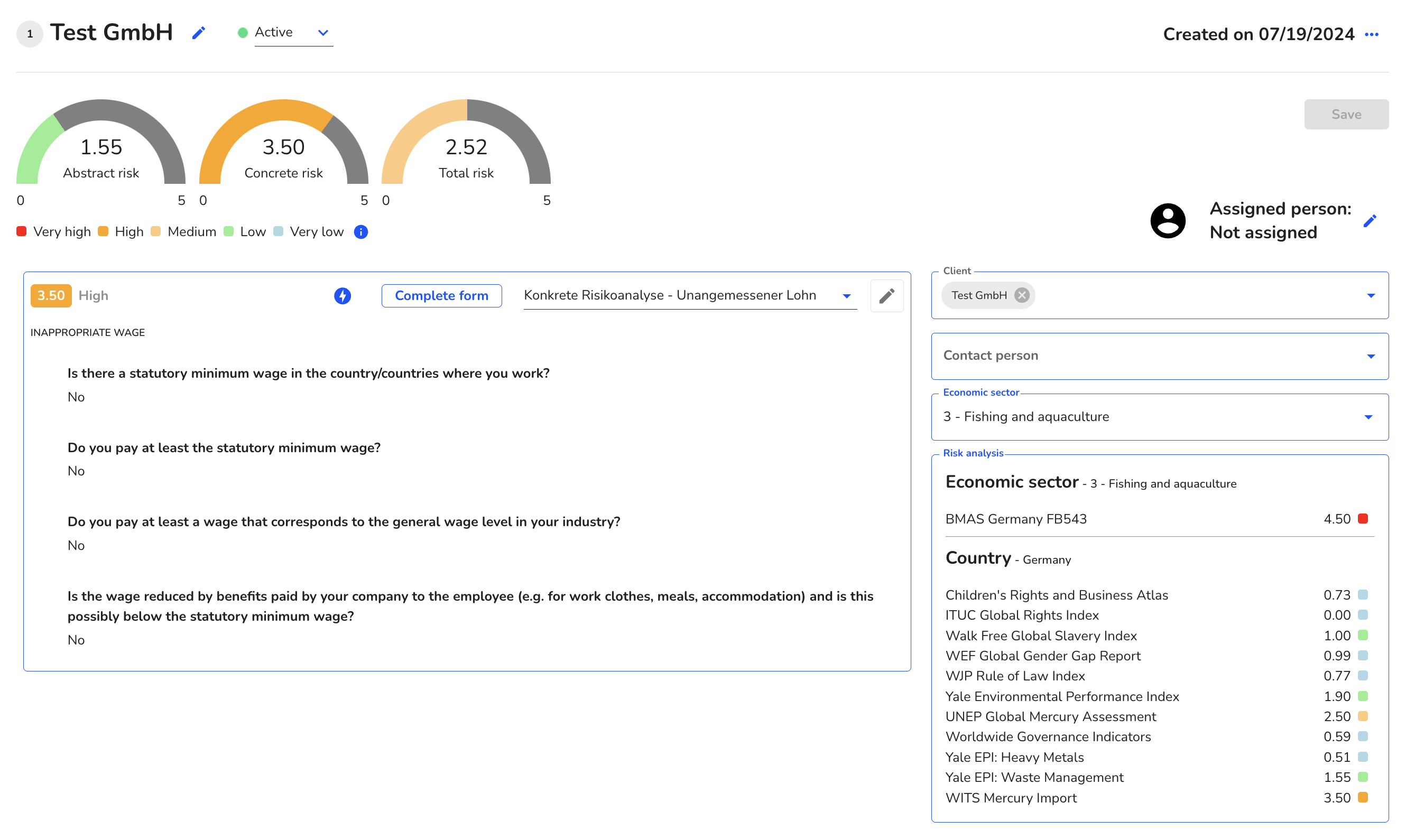Click the Complete form button

(x=441, y=295)
